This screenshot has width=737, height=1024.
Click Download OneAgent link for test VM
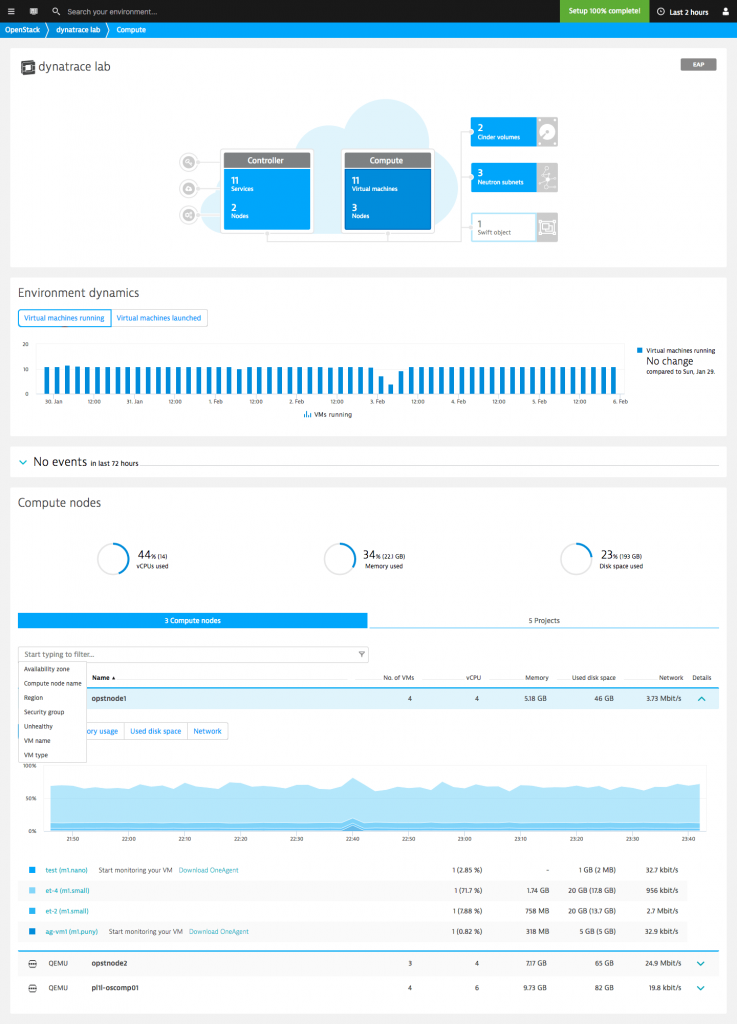coord(208,870)
